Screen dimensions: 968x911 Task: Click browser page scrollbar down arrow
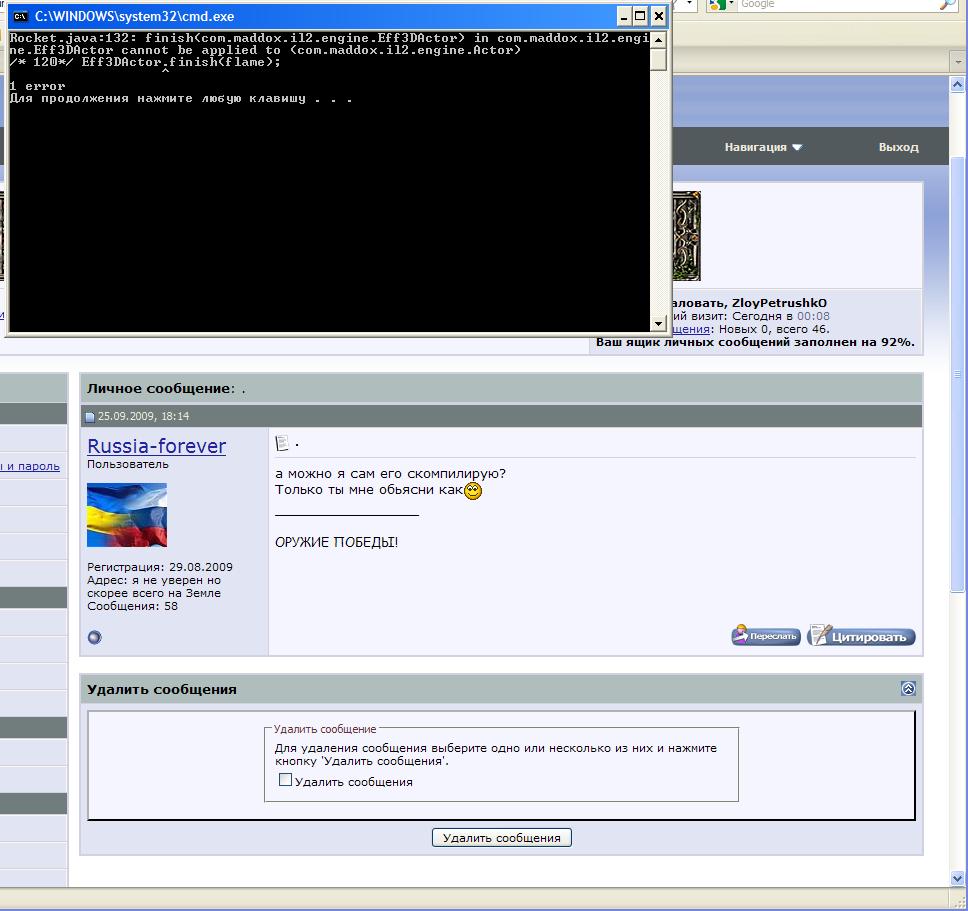(958, 878)
